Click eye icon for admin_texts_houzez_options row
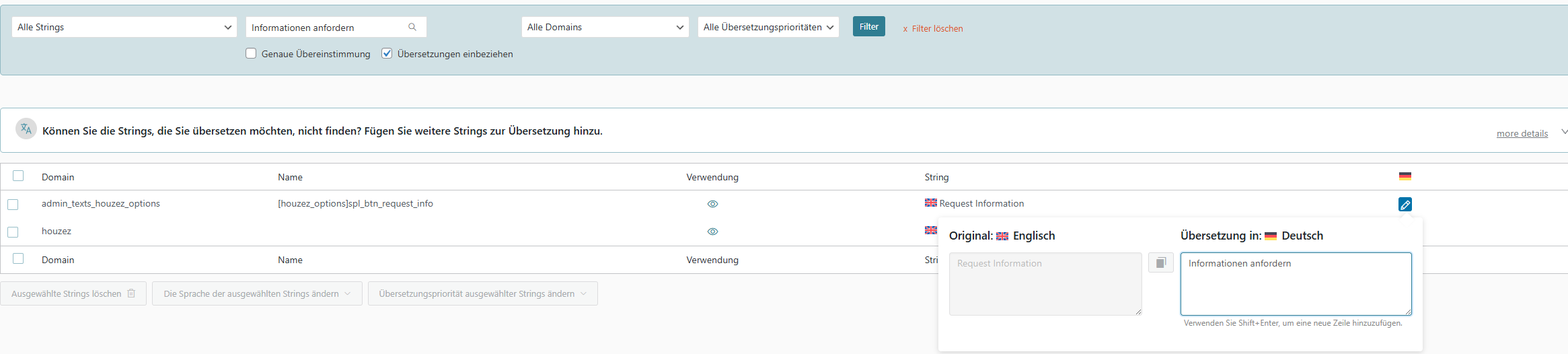Viewport: 1568px width, 354px height. 712,204
